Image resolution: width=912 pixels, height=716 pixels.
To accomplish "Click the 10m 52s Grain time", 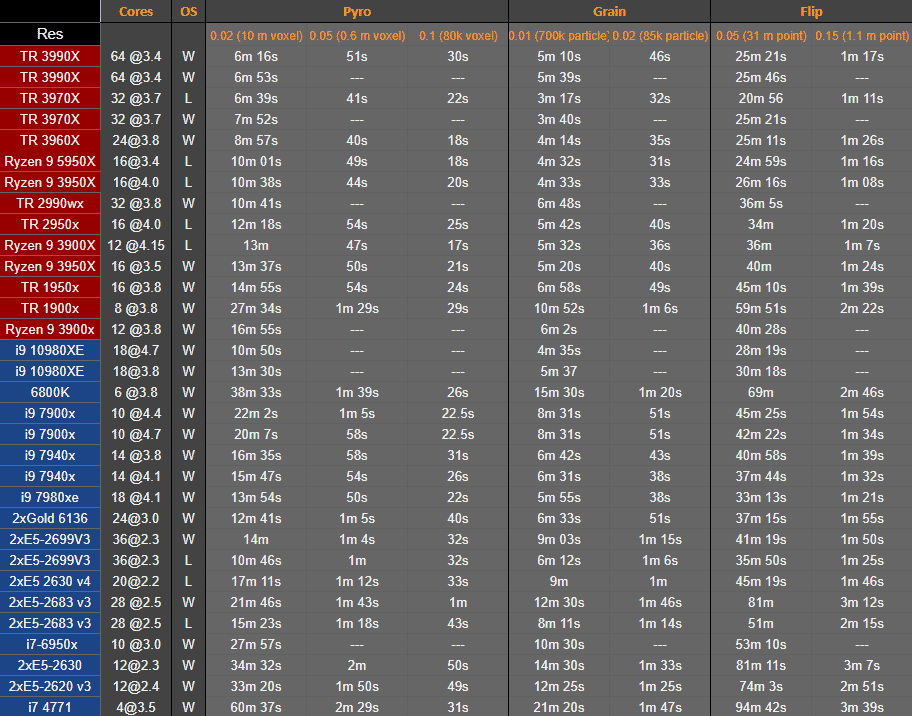I will coord(559,308).
